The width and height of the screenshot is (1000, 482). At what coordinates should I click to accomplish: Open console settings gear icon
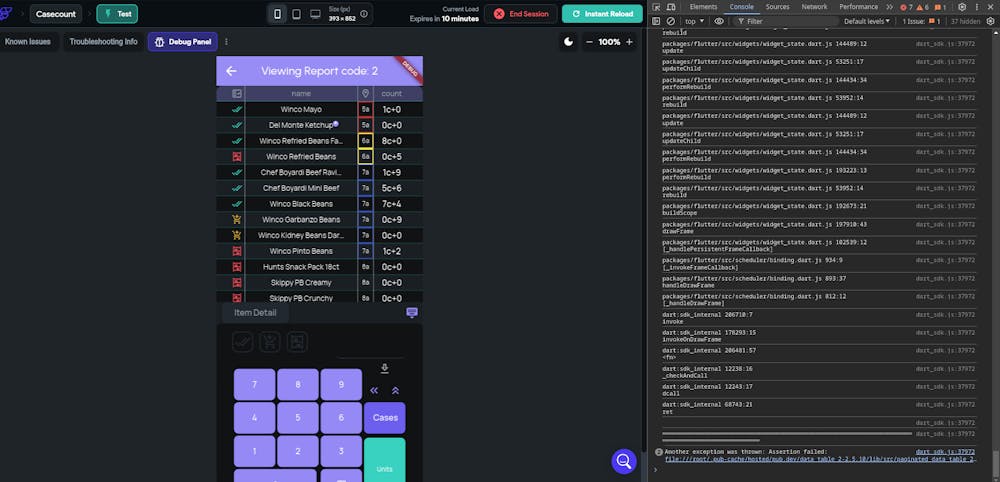tap(990, 21)
